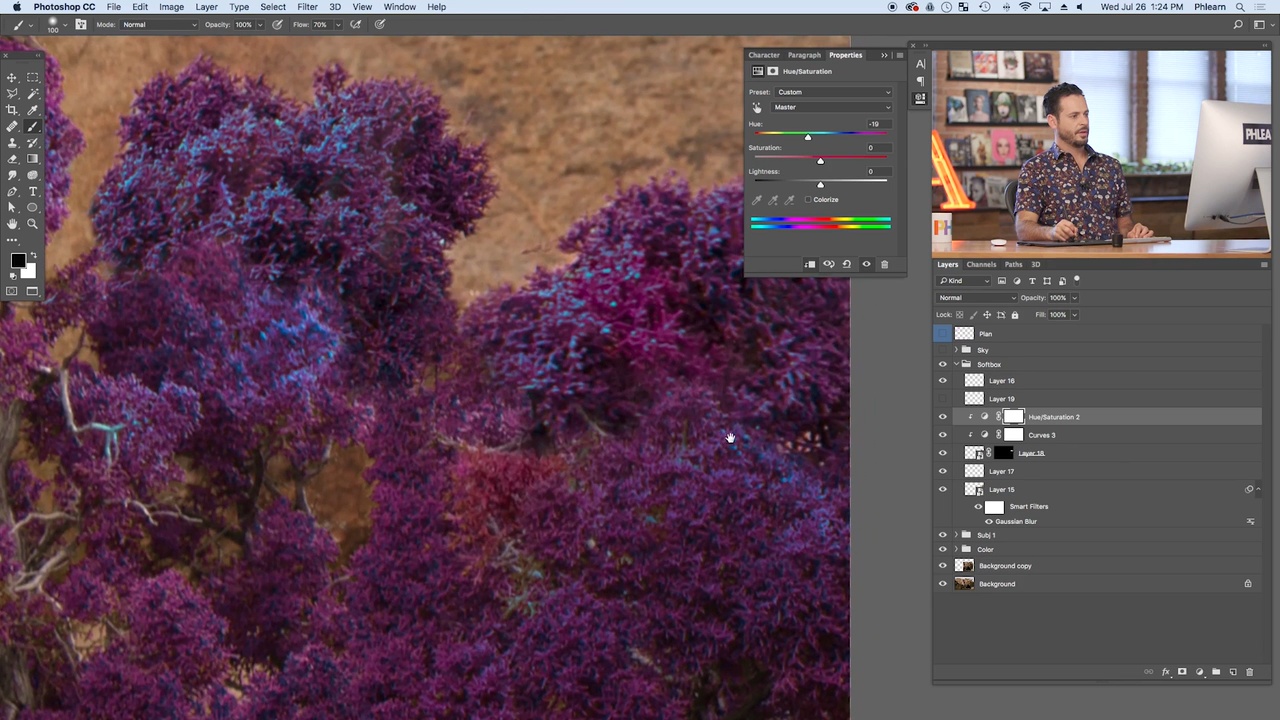Click the foreground color swatch

pos(18,261)
